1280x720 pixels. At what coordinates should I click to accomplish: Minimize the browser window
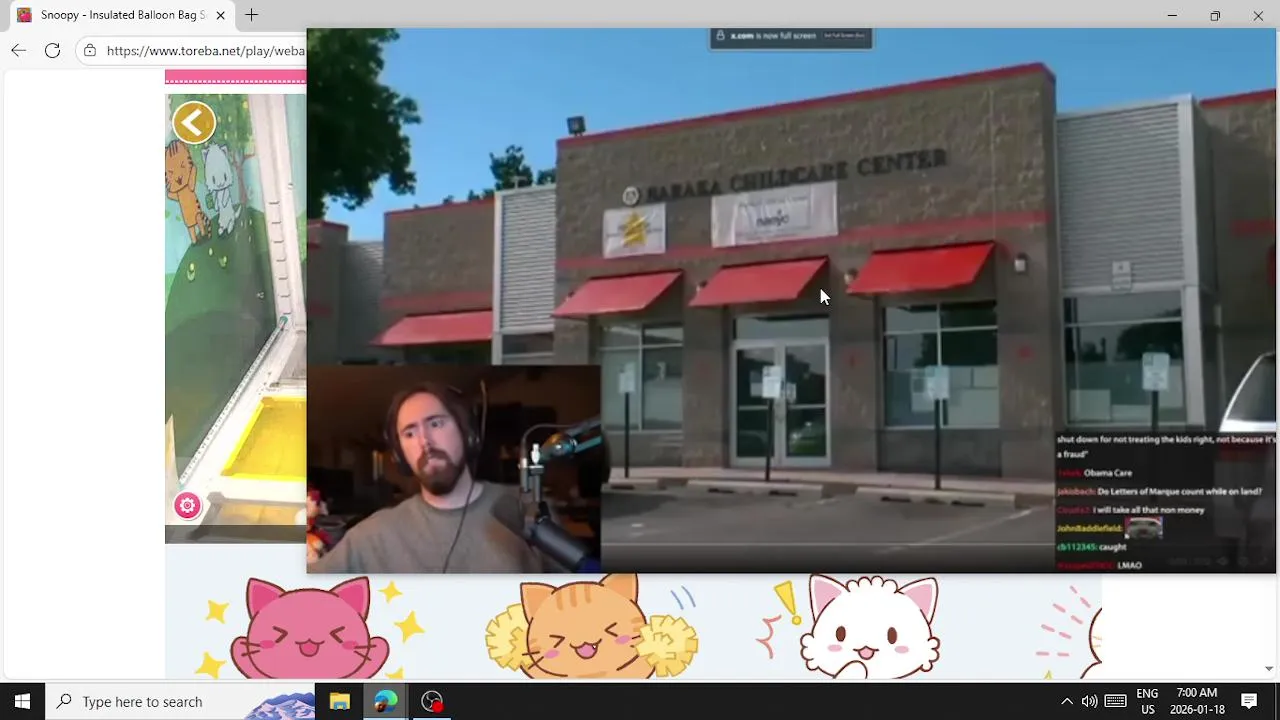(x=1172, y=15)
